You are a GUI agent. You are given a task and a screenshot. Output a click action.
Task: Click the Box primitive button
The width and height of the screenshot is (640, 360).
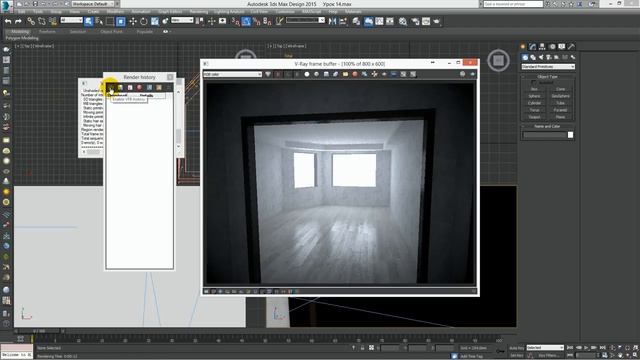click(534, 89)
